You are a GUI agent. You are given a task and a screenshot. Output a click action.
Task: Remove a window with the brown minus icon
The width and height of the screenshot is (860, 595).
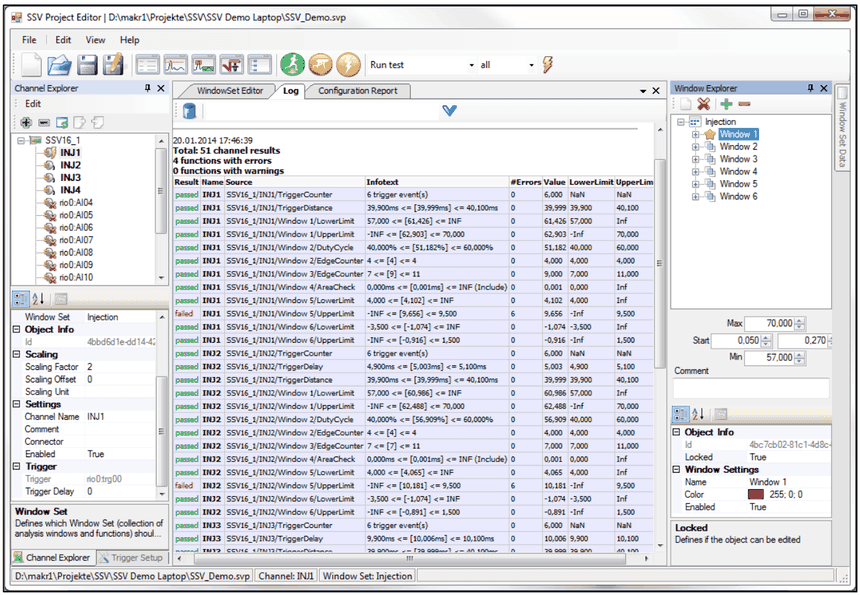point(744,104)
